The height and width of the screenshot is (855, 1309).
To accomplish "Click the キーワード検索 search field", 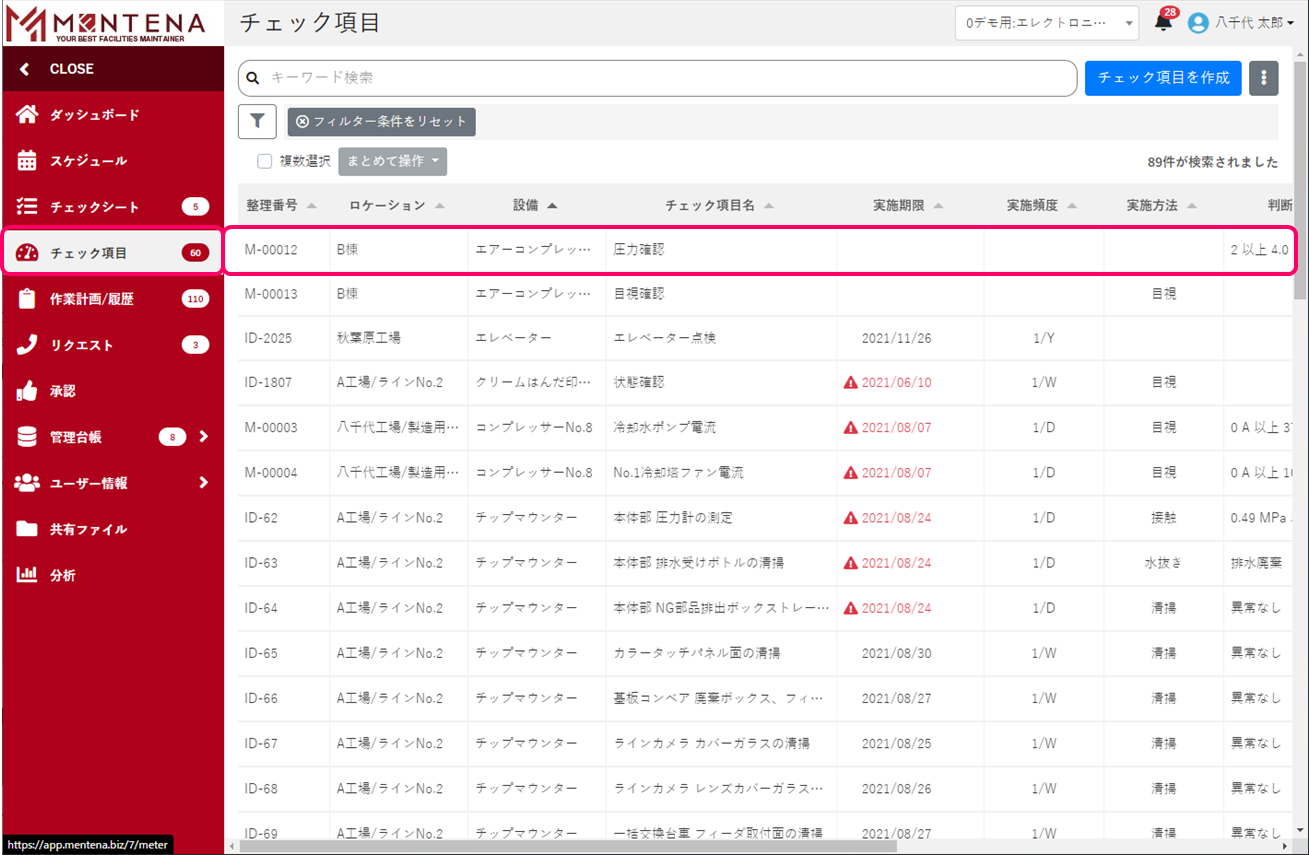I will pyautogui.click(x=660, y=78).
